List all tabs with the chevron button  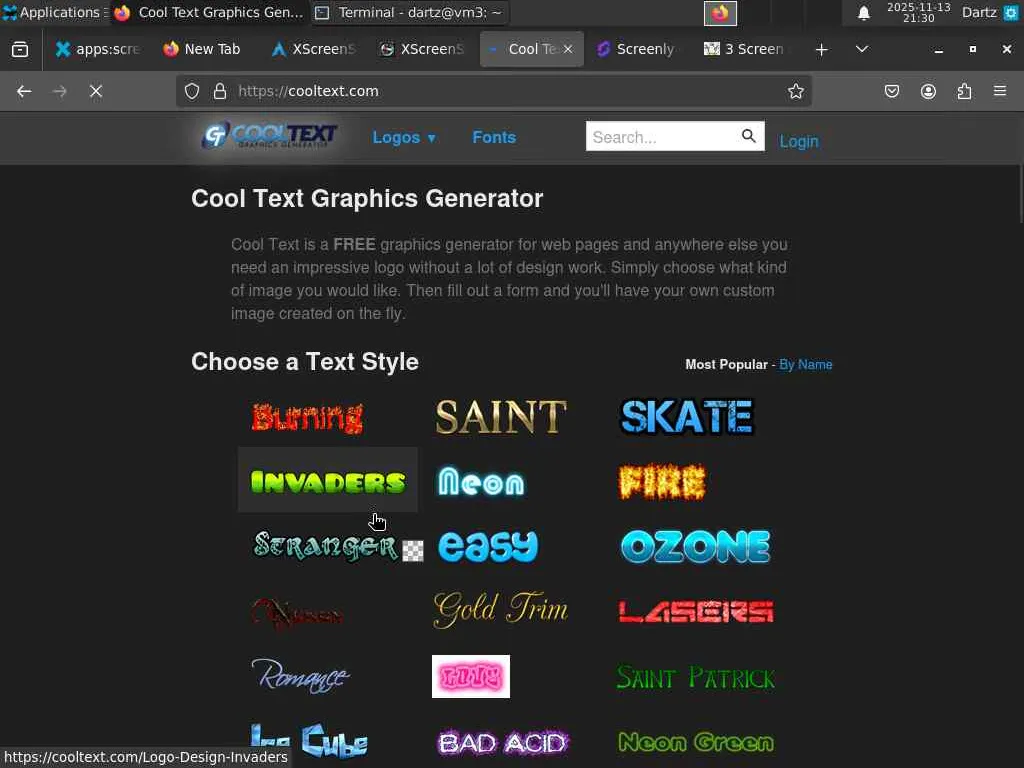tap(861, 49)
